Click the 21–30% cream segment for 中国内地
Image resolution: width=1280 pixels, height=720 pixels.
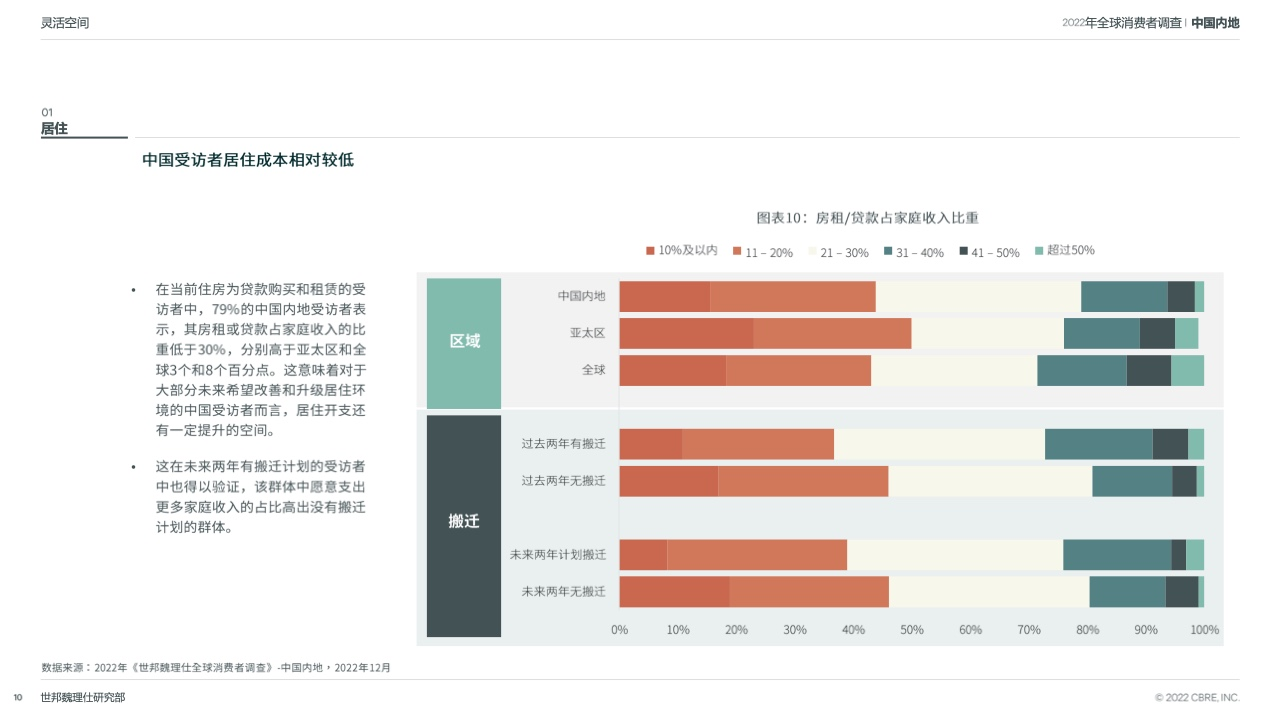(x=978, y=296)
